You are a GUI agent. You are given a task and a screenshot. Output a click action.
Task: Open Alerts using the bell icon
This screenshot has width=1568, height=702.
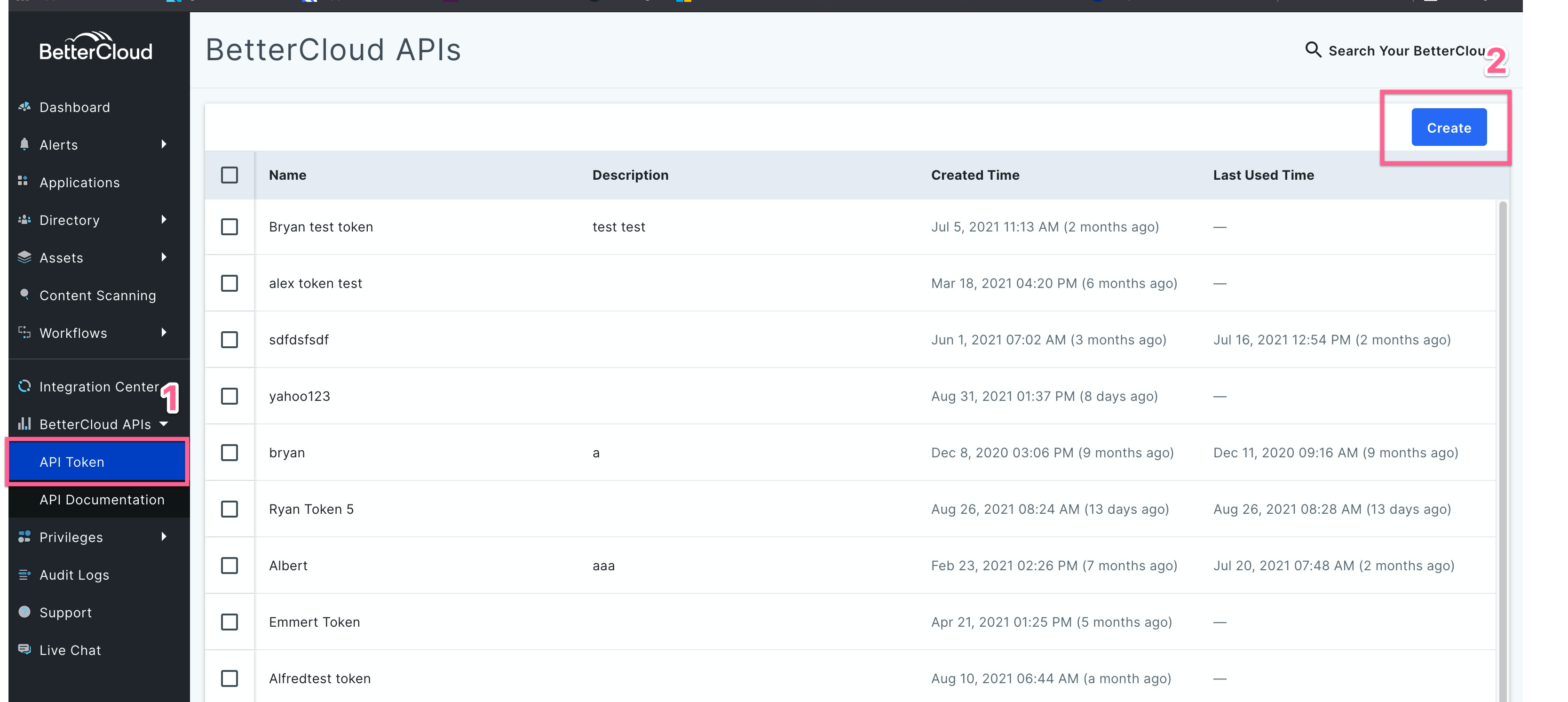pyautogui.click(x=24, y=145)
